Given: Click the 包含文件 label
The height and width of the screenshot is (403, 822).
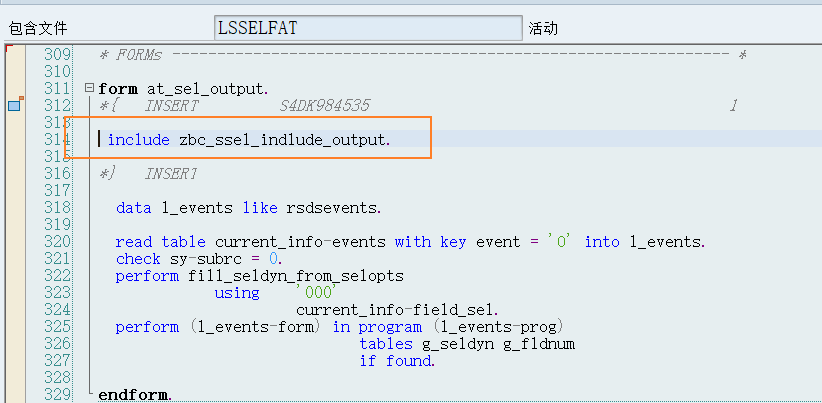Looking at the screenshot, I should coord(38,28).
